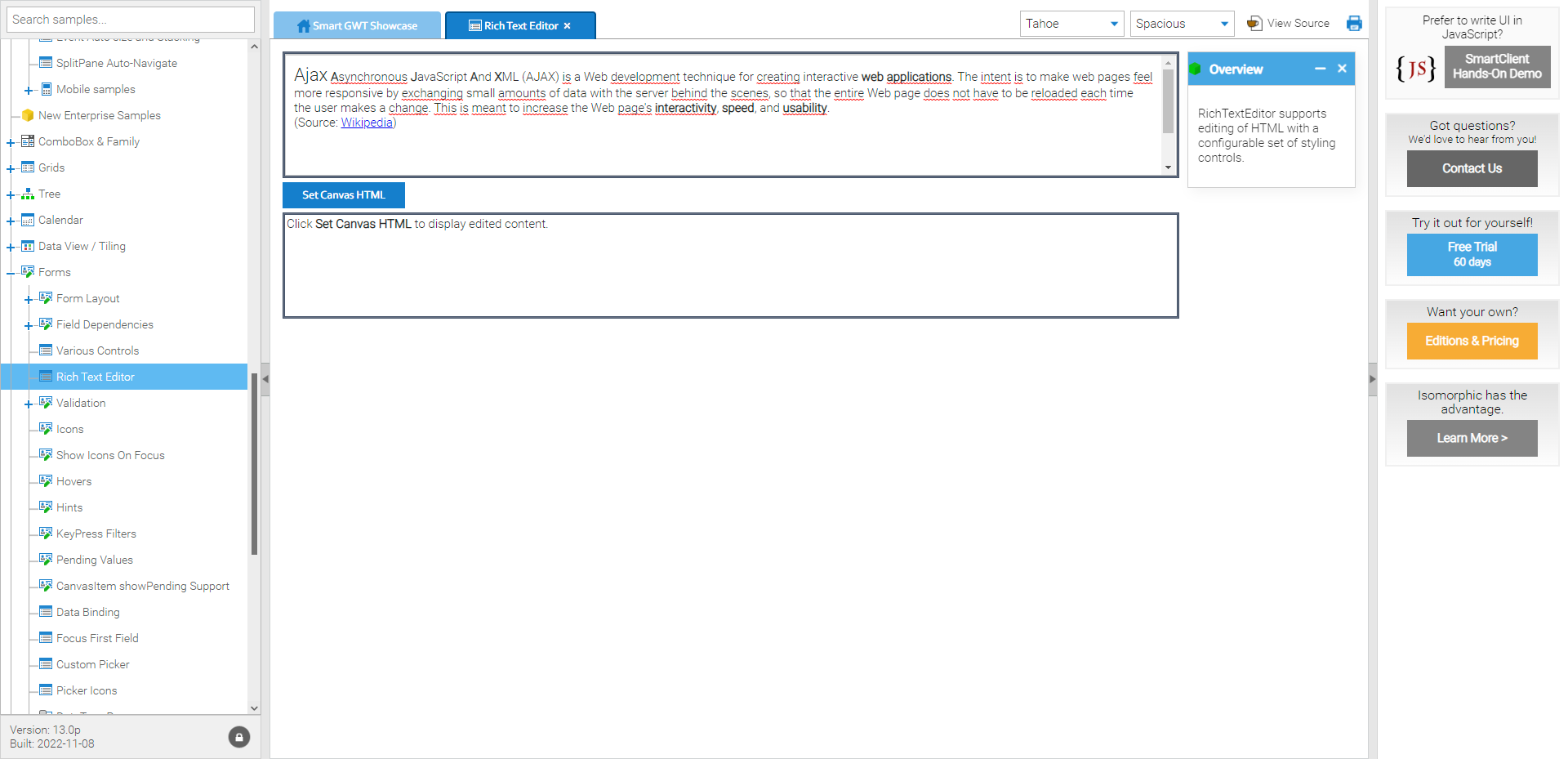Select Various Controls in the tree
The image size is (1568, 759).
[x=97, y=350]
